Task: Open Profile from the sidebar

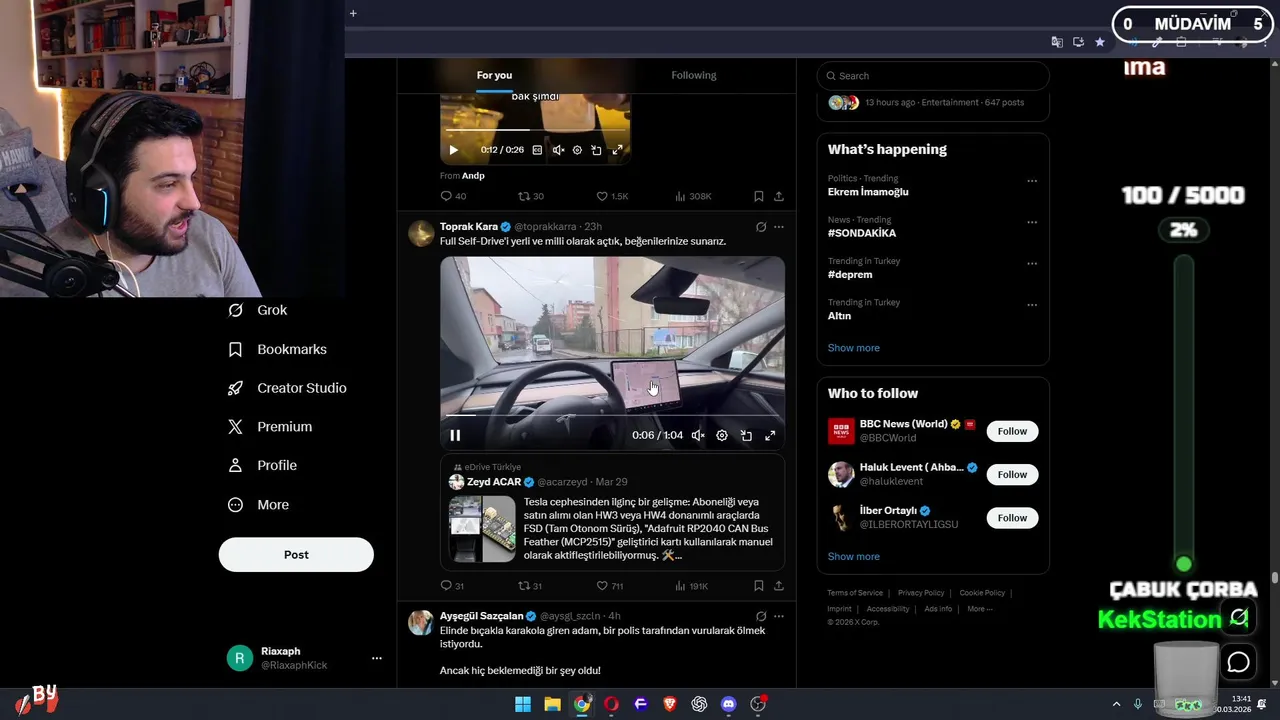Action: (x=262, y=465)
